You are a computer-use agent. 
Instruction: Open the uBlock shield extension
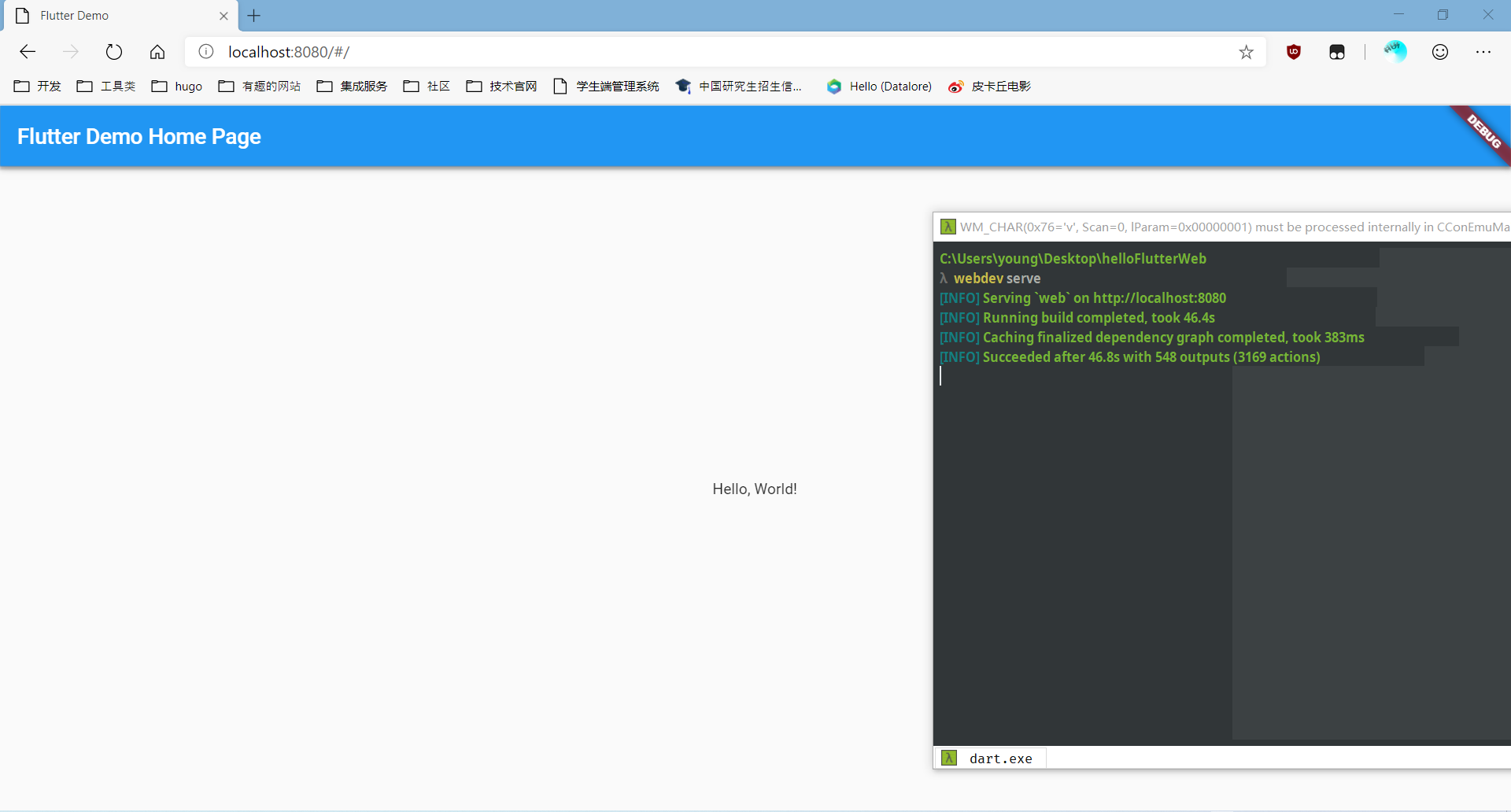click(x=1294, y=52)
